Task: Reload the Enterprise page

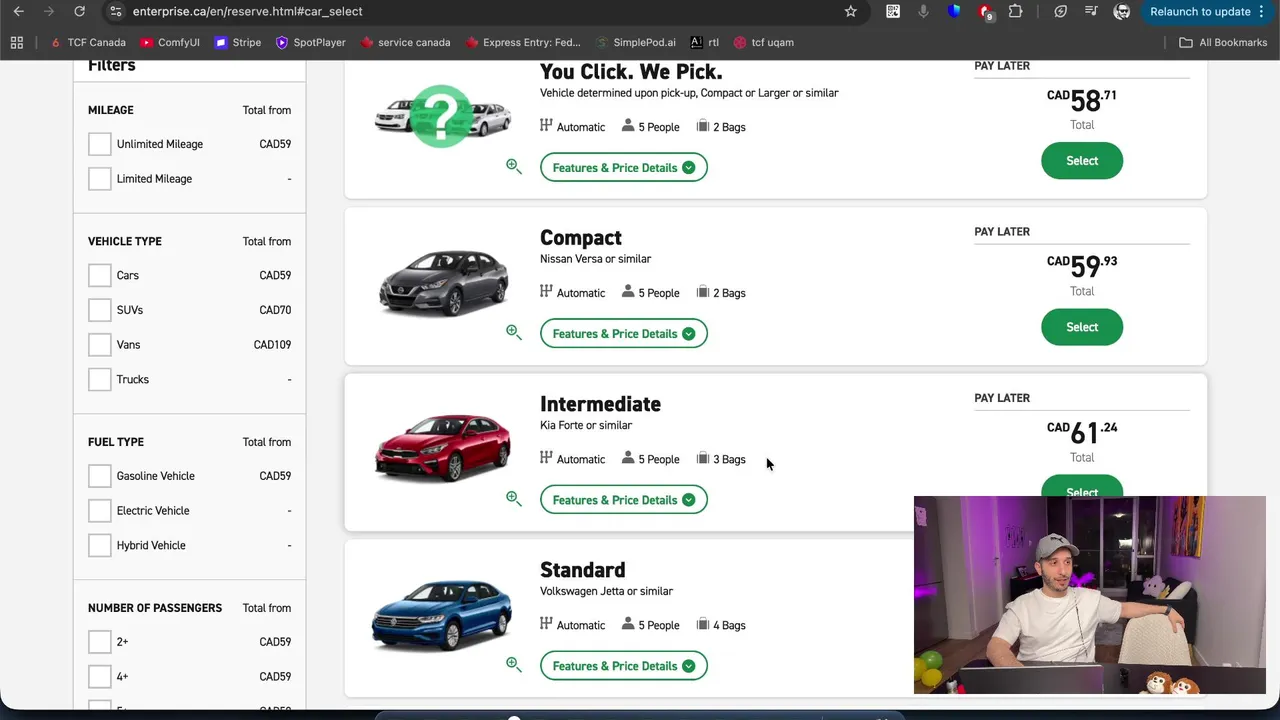Action: pyautogui.click(x=79, y=11)
